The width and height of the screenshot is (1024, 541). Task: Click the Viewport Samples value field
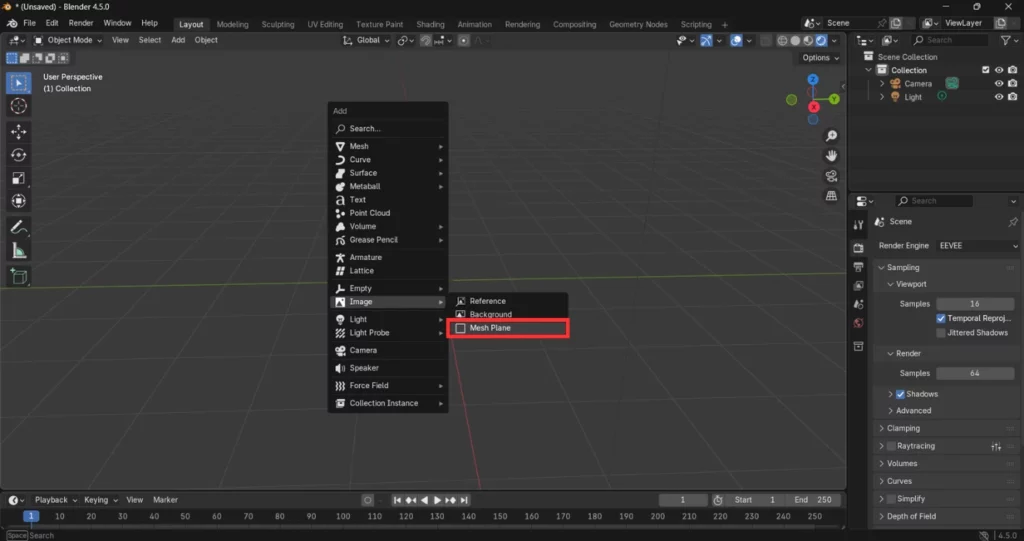tap(974, 303)
